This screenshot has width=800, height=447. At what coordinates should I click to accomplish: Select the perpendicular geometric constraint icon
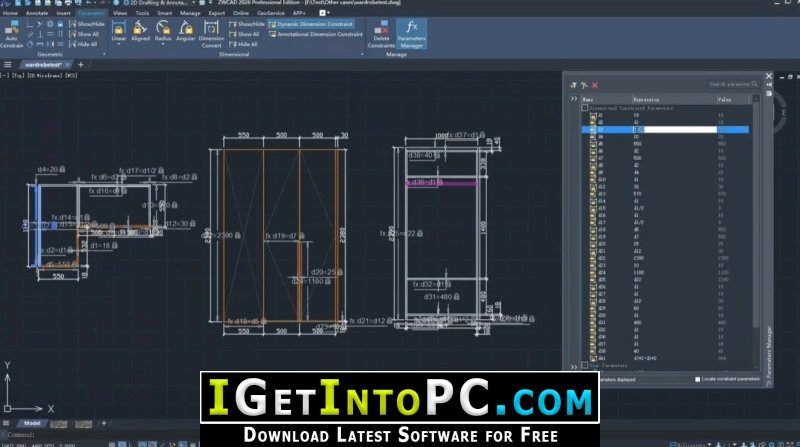tap(40, 34)
